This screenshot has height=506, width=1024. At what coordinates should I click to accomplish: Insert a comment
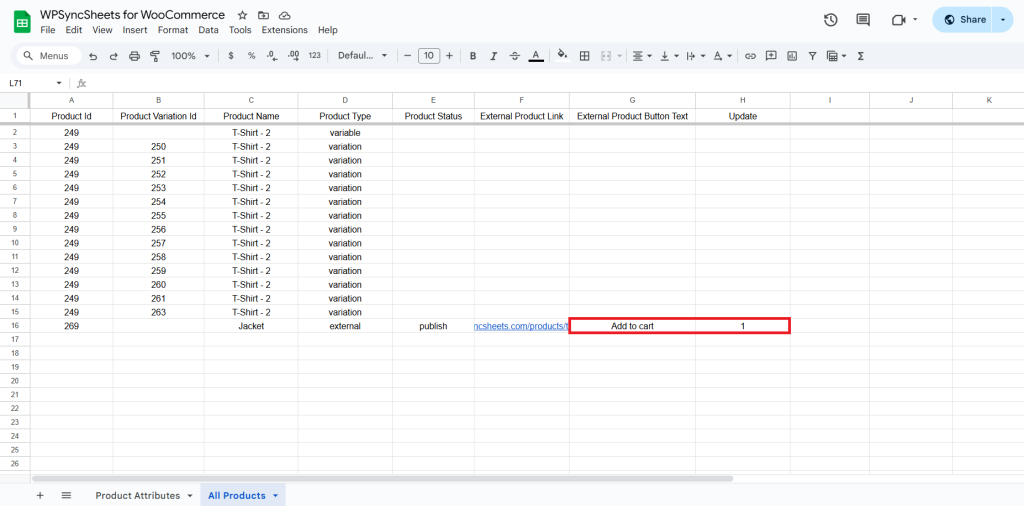coord(771,56)
